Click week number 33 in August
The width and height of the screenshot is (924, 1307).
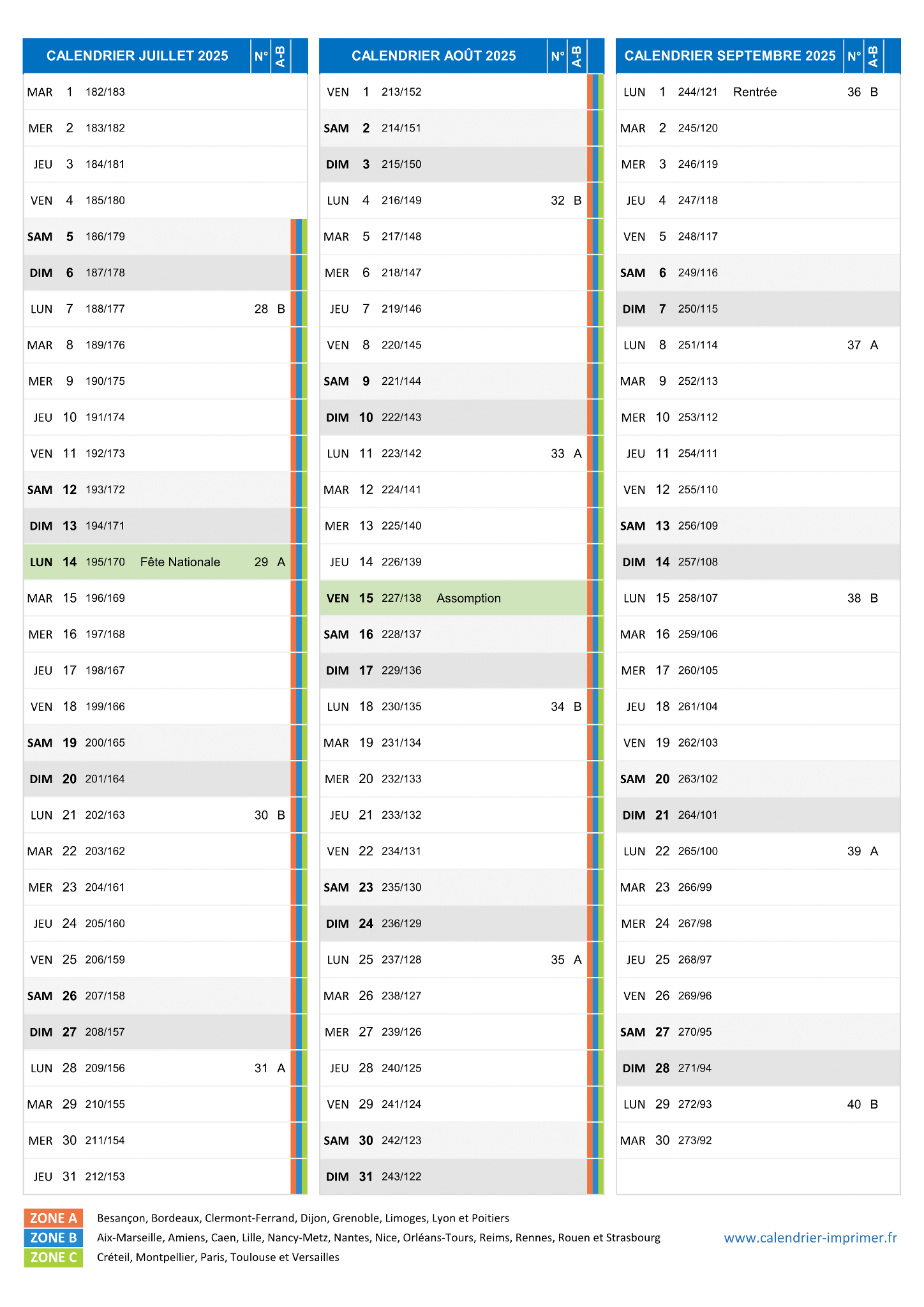point(558,454)
